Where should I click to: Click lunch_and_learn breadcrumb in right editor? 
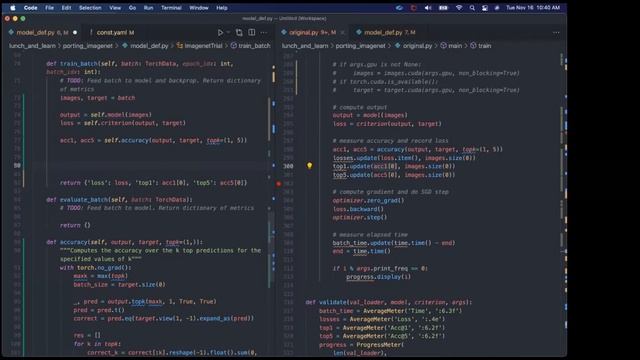(305, 46)
